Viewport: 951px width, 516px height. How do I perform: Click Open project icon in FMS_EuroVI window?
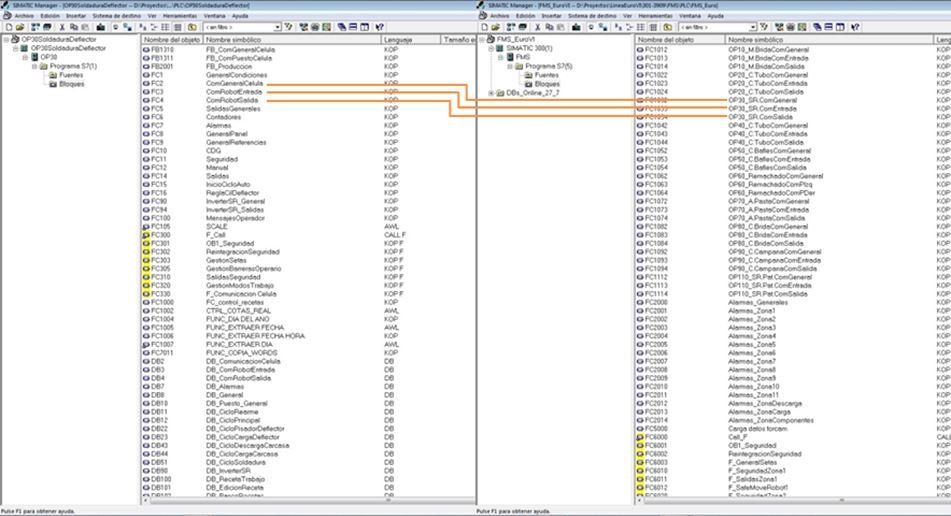pos(496,27)
